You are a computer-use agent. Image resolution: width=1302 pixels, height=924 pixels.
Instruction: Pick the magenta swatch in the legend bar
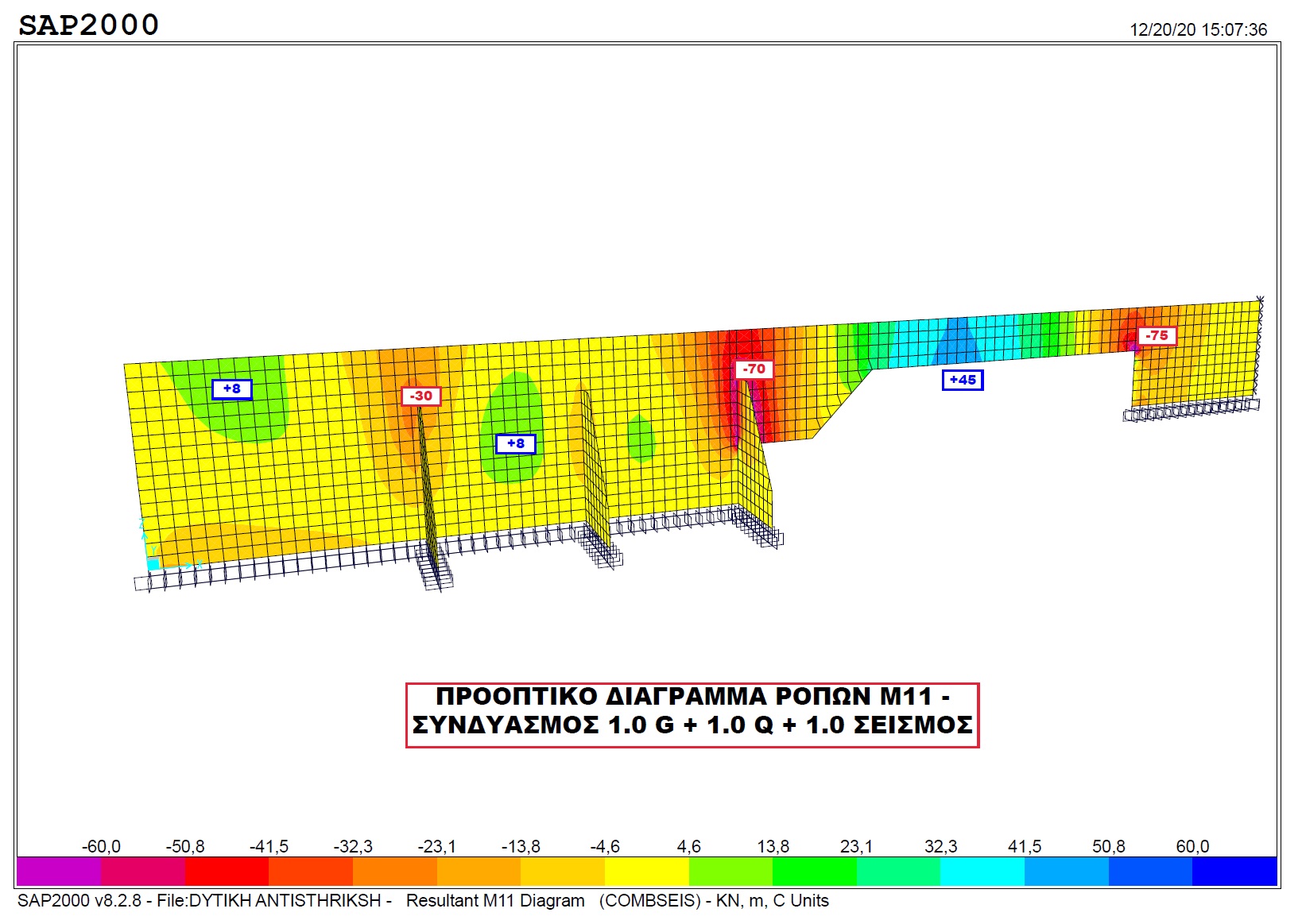(59, 871)
